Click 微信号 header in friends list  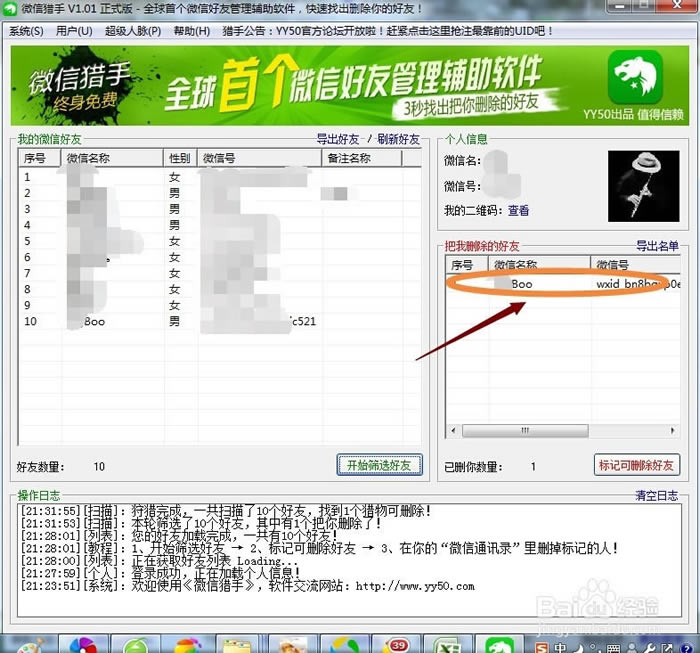259,158
